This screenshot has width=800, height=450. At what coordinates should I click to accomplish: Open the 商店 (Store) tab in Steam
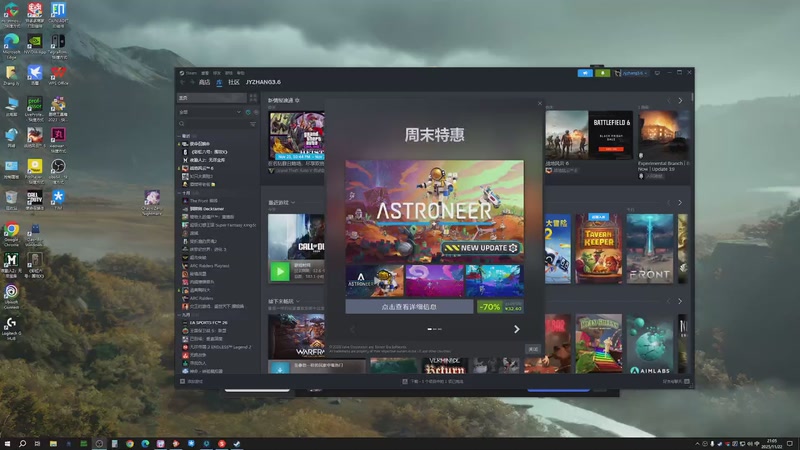point(204,82)
